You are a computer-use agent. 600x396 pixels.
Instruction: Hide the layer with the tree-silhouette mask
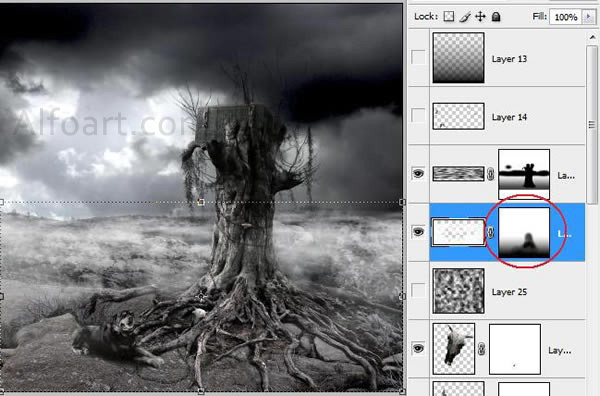[418, 174]
